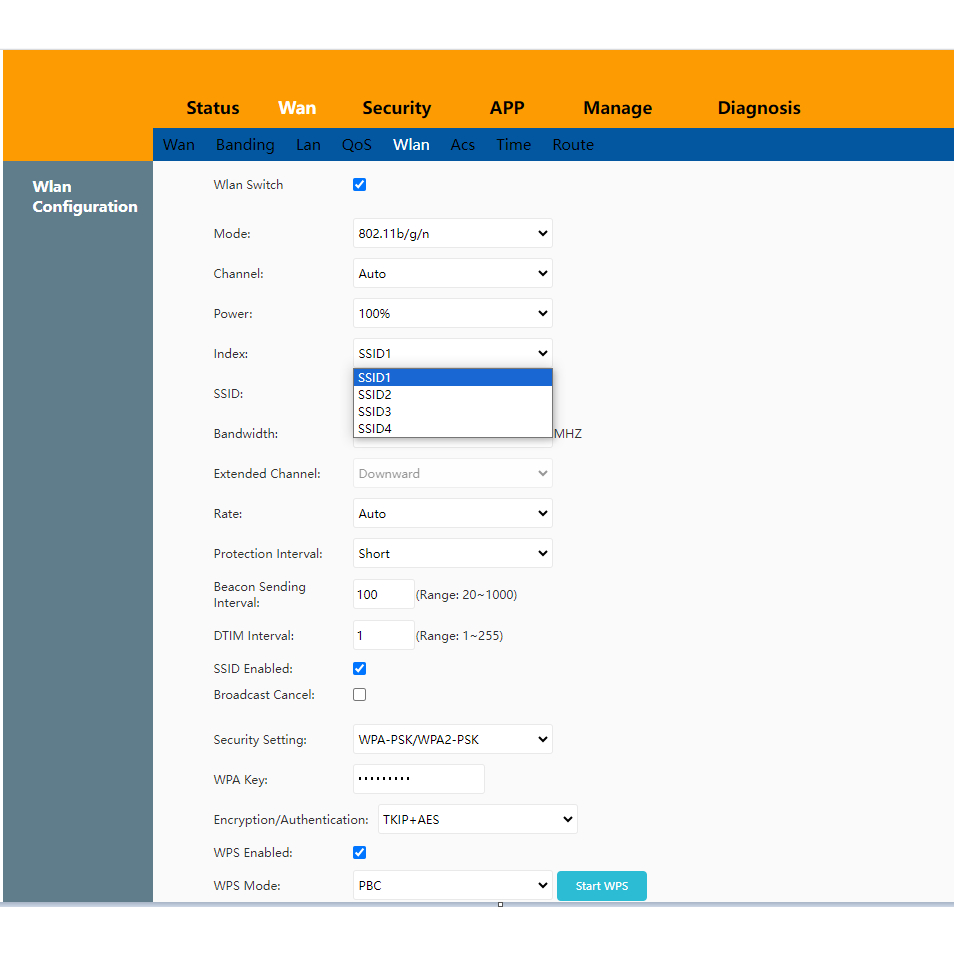Open the Power percentage dropdown

452,314
